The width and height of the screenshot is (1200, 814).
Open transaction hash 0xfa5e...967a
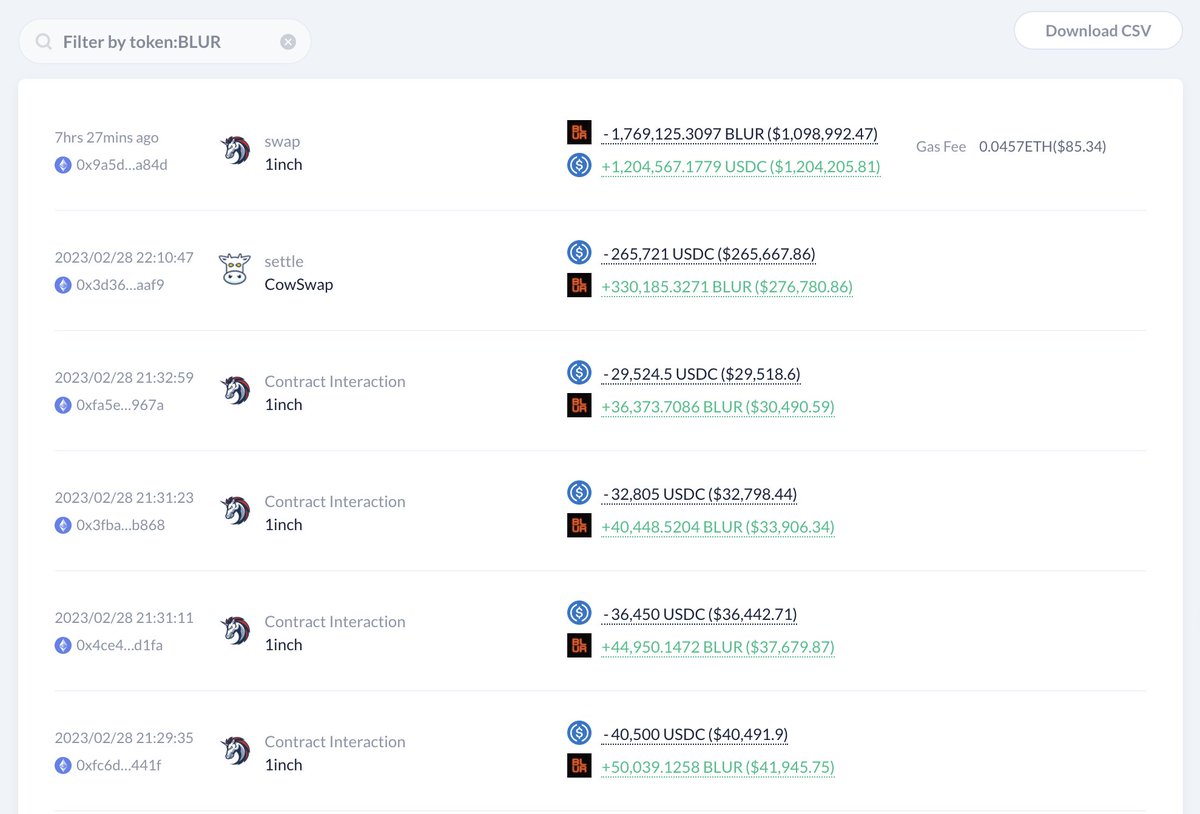[x=120, y=404]
